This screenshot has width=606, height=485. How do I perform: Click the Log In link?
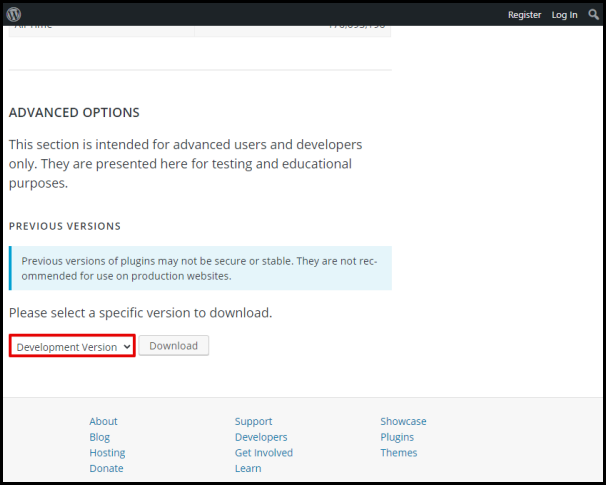[564, 15]
